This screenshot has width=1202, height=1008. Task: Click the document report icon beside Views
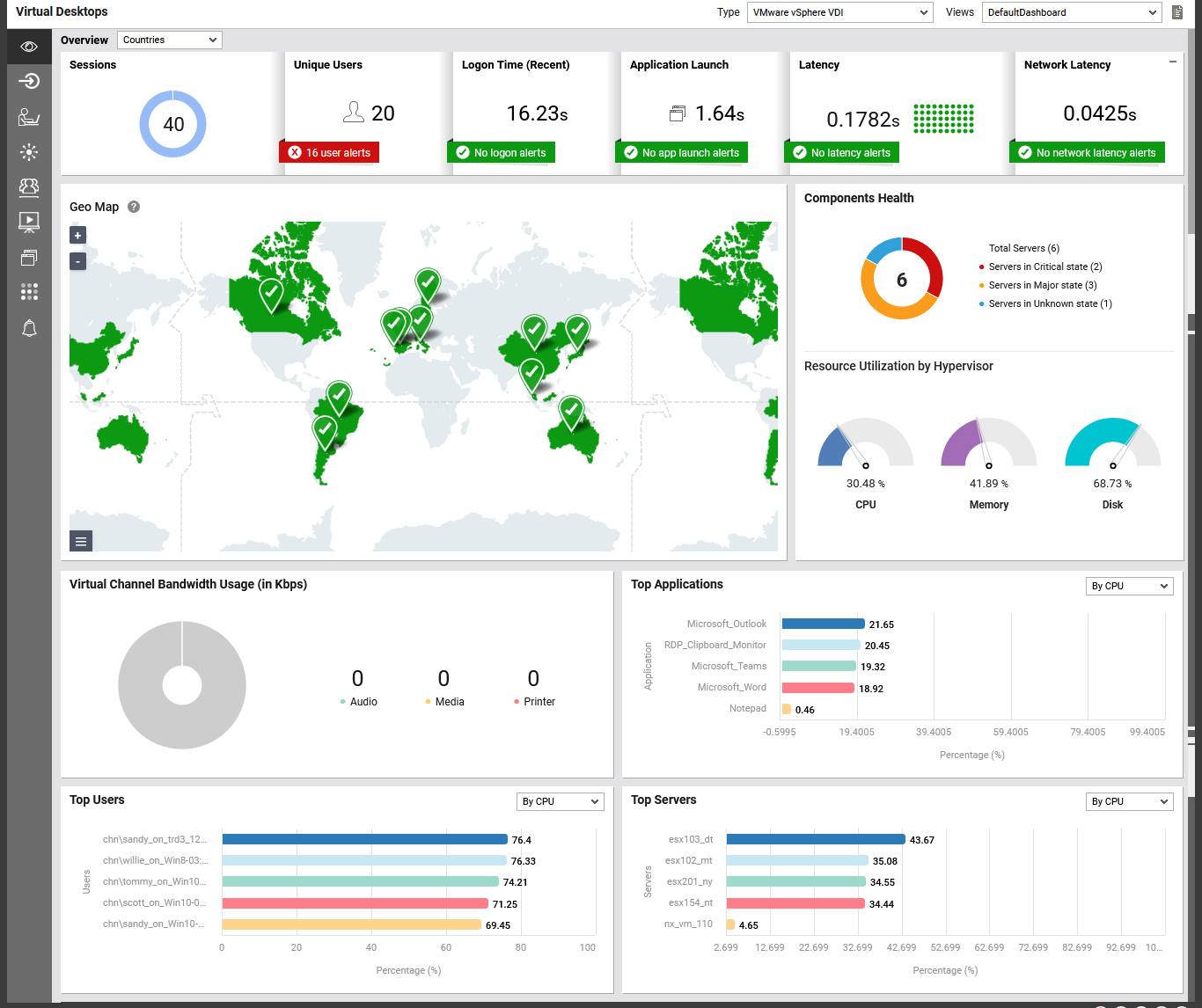tap(1177, 12)
